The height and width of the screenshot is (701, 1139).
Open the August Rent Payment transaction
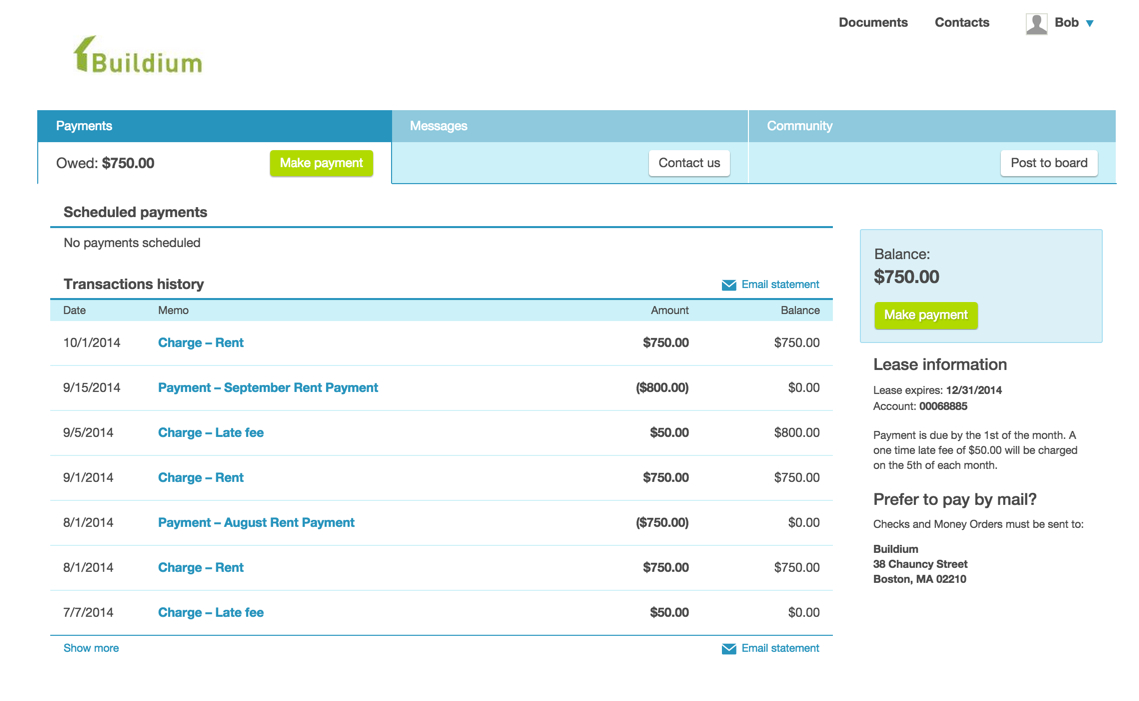coord(256,523)
